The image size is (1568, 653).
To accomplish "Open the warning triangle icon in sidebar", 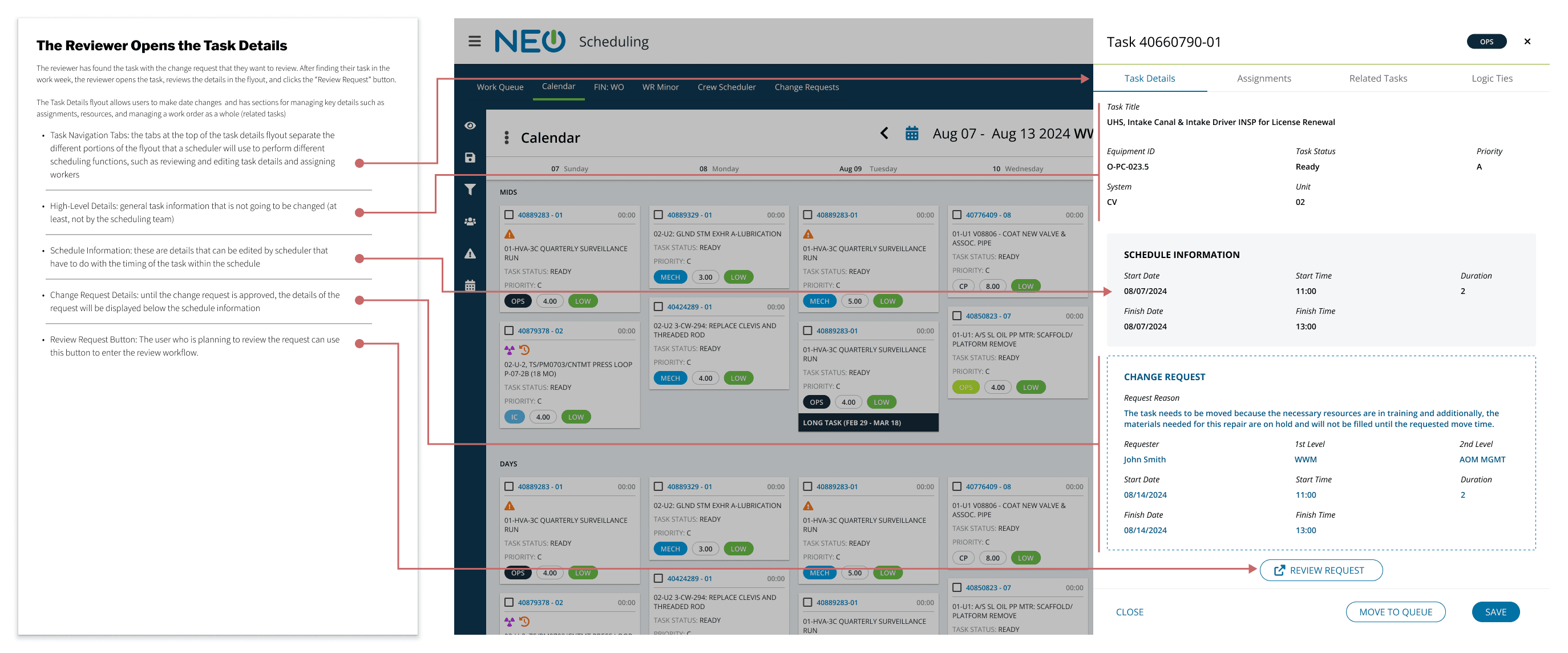I will [470, 254].
